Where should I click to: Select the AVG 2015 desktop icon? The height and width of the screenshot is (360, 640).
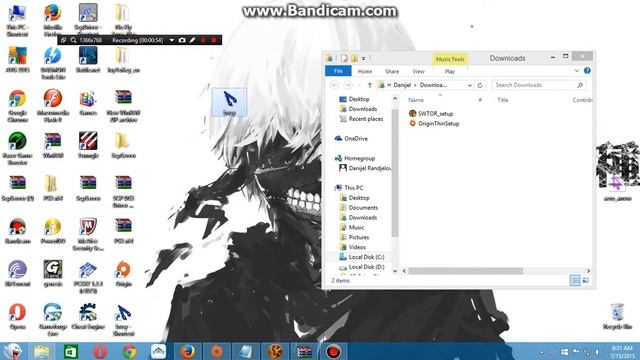point(18,60)
